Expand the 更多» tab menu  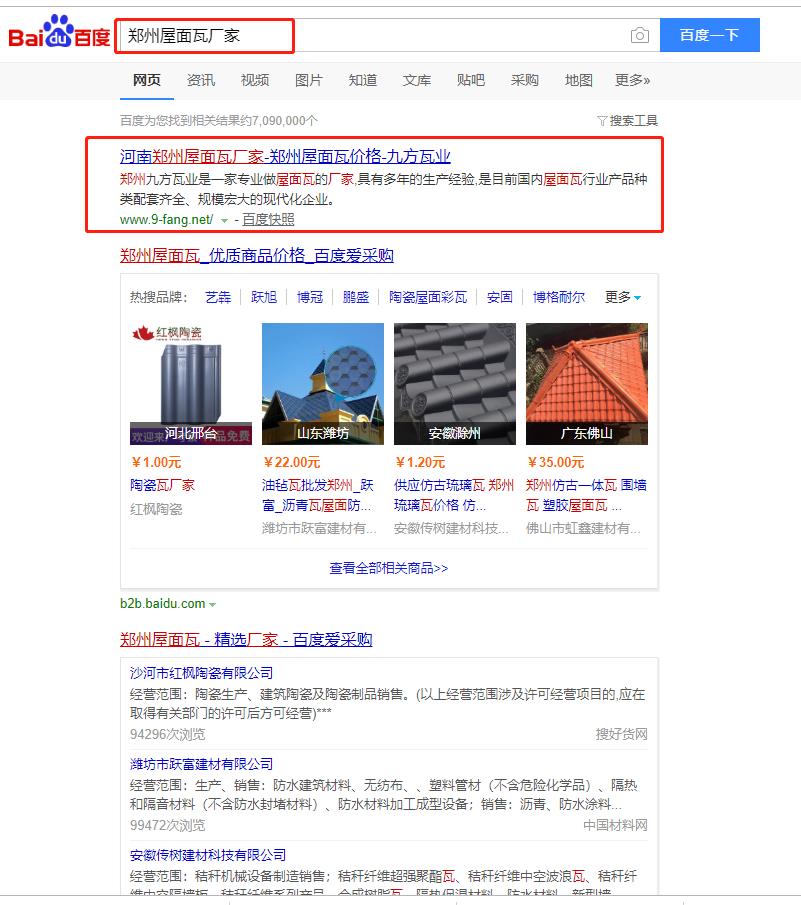tap(632, 80)
